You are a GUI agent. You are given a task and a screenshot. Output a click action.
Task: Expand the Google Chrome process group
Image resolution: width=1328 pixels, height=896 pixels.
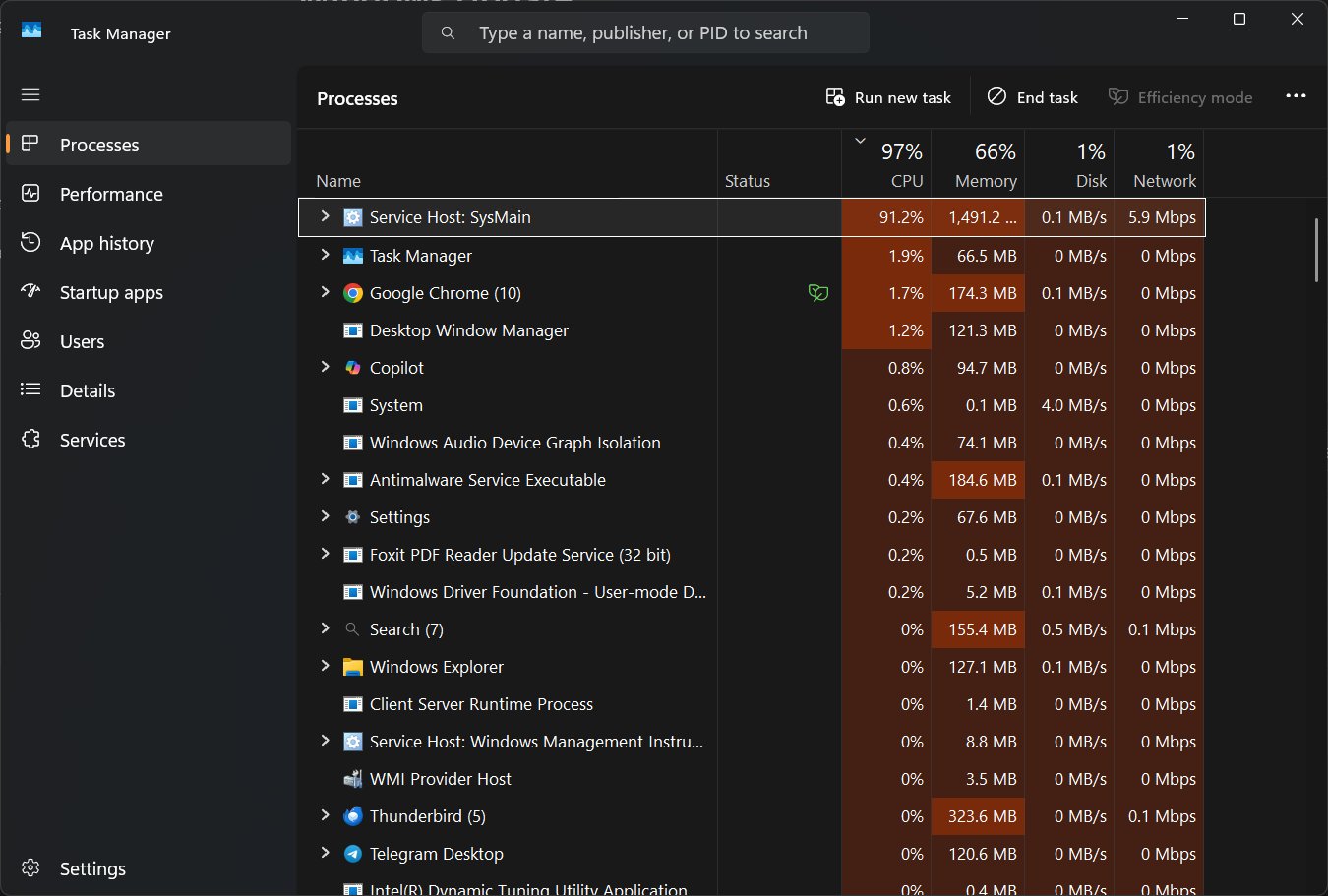pyautogui.click(x=325, y=292)
